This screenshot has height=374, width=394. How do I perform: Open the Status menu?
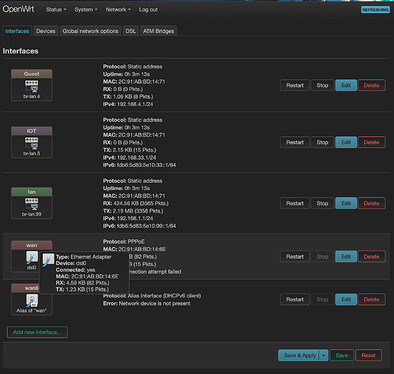click(56, 10)
